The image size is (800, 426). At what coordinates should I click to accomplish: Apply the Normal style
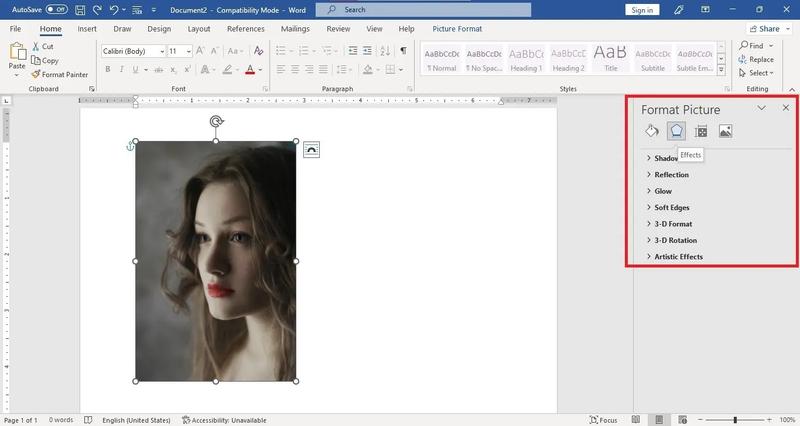(442, 59)
